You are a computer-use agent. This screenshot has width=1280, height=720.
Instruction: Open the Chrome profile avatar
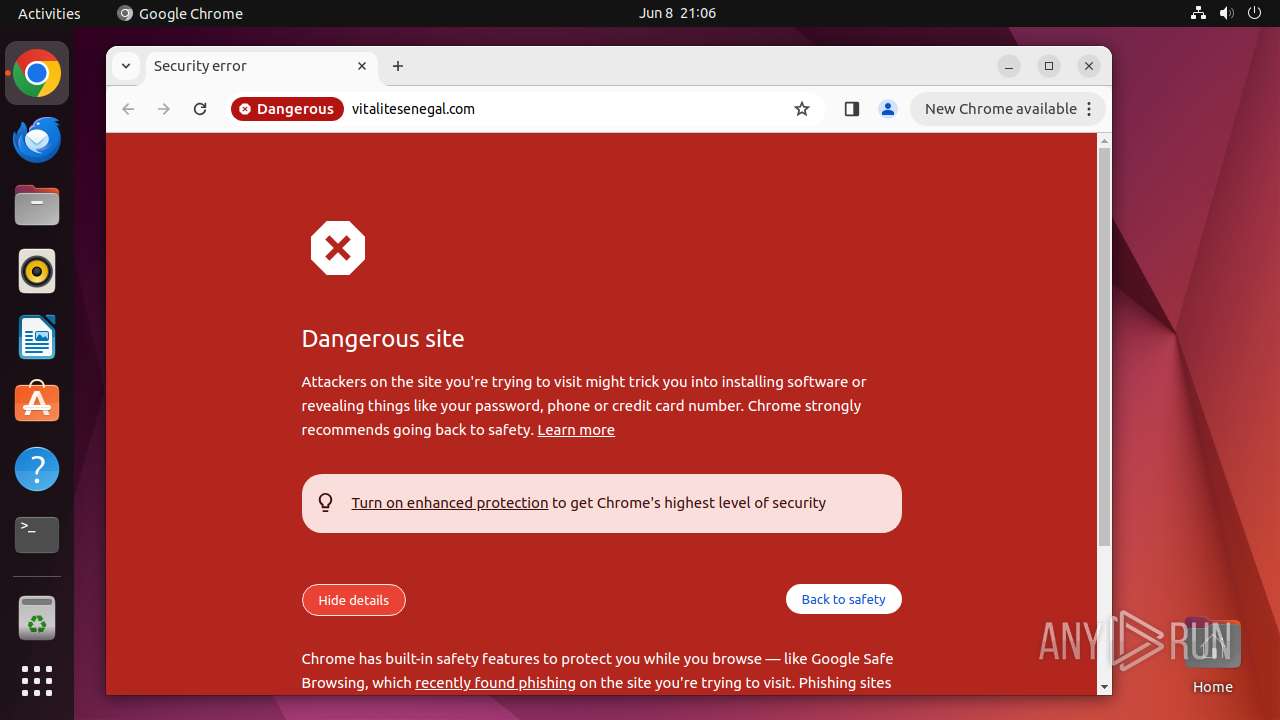coord(888,109)
